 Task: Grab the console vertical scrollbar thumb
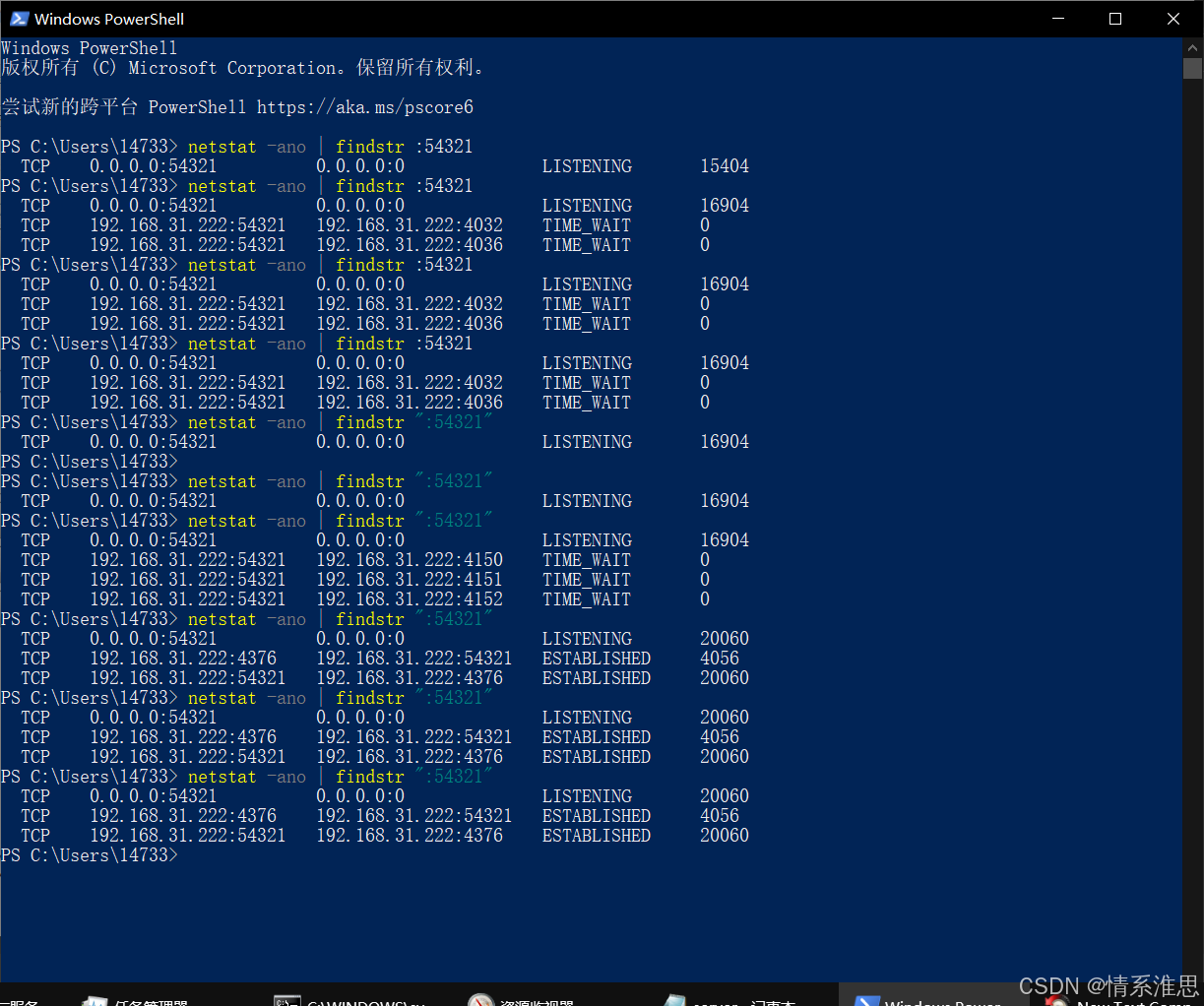1192,68
